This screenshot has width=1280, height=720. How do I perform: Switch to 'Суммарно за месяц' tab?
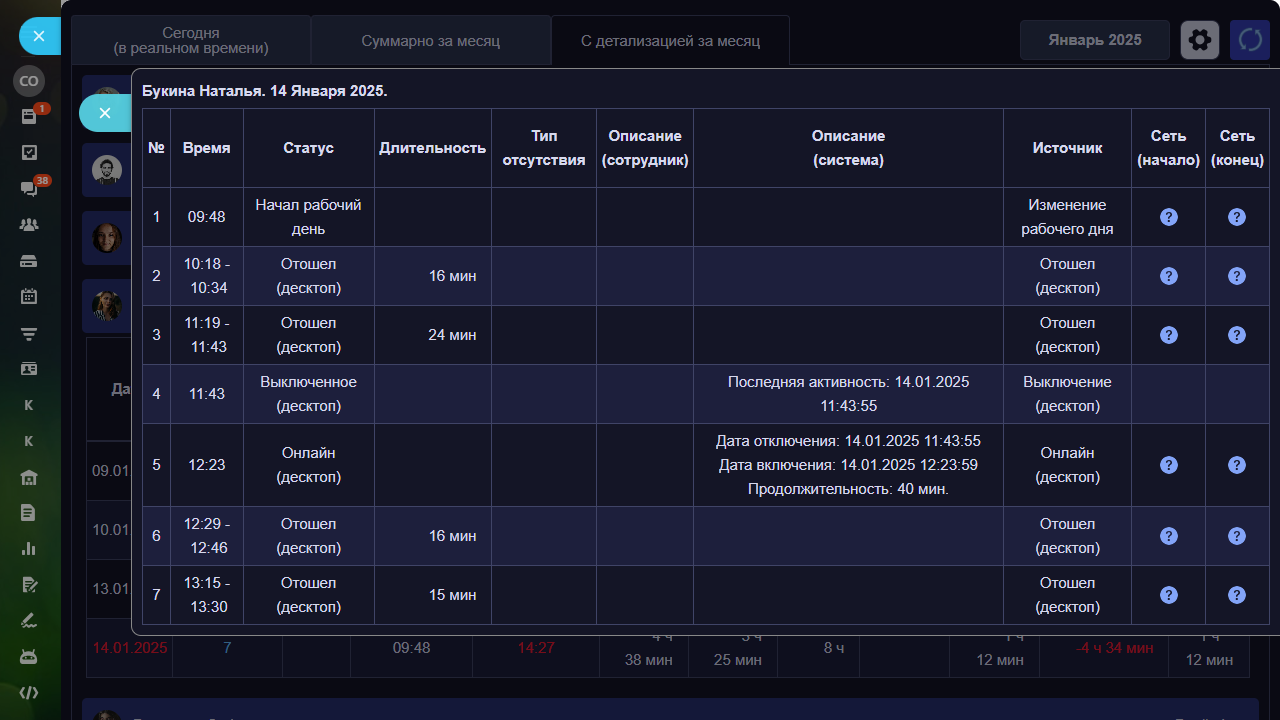click(x=430, y=41)
